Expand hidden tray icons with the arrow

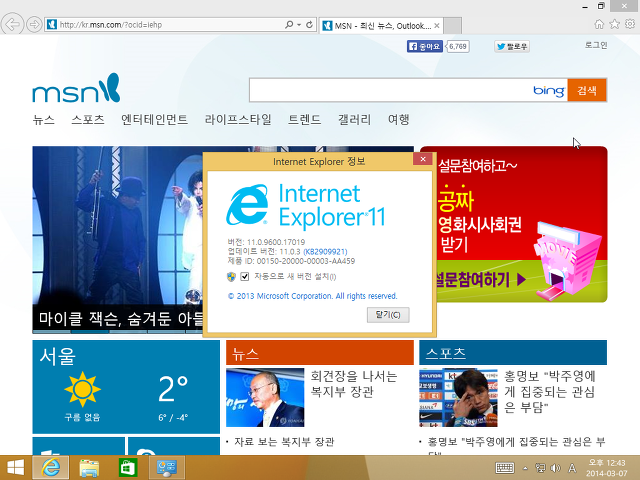coord(525,468)
